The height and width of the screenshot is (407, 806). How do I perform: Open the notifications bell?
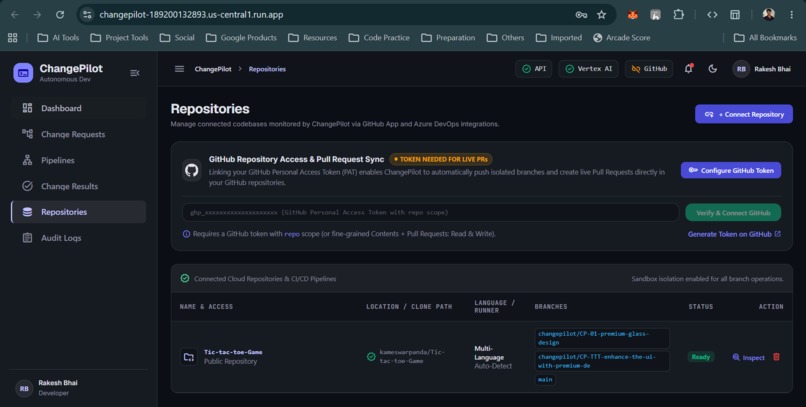tap(688, 69)
